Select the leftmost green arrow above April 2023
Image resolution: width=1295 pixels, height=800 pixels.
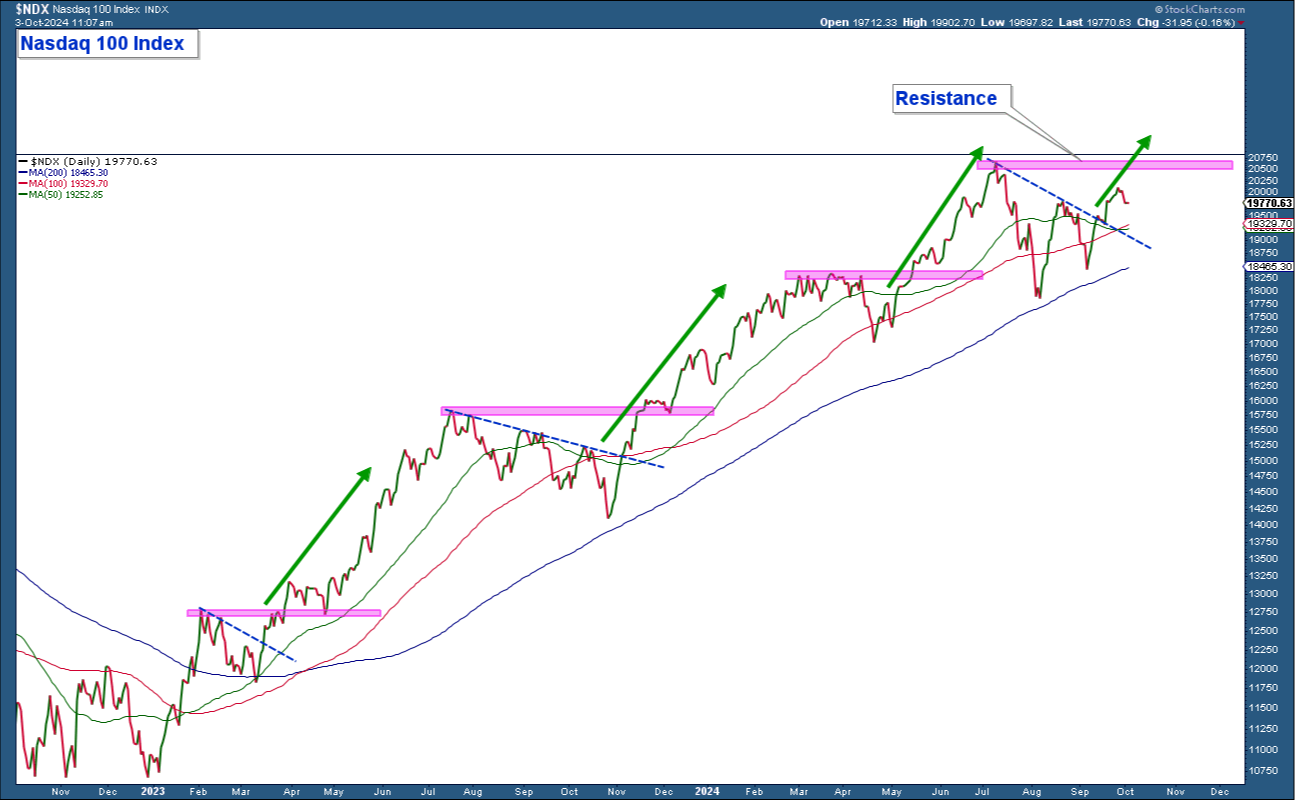coord(317,535)
